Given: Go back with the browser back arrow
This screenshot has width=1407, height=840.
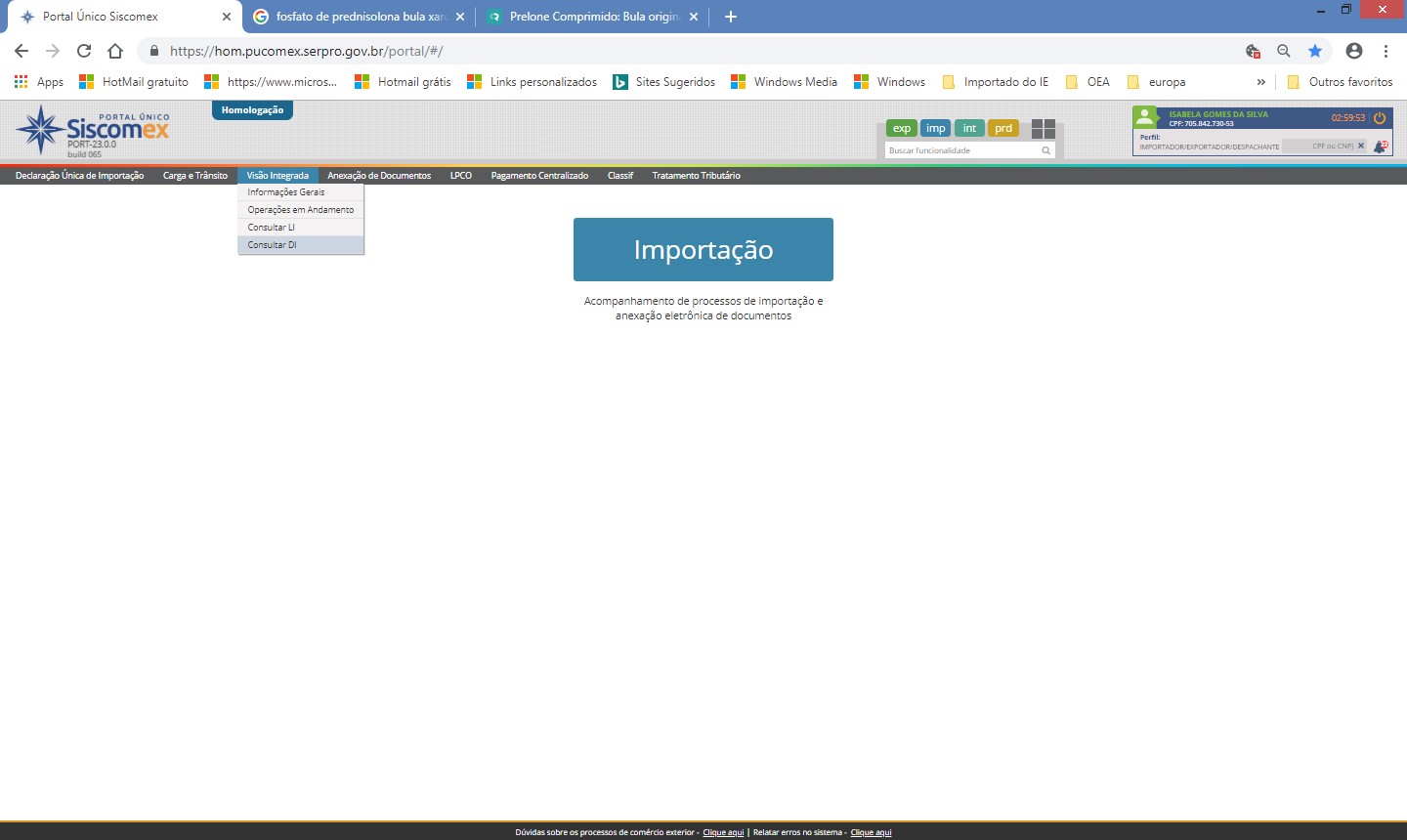Looking at the screenshot, I should (x=21, y=51).
